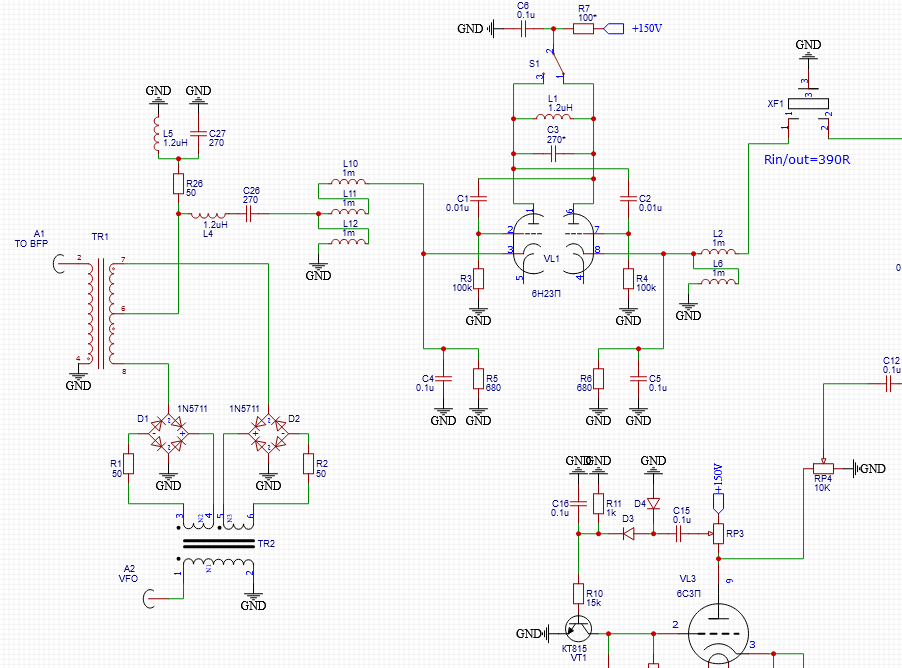Select the RP4 10K potentiometer
The width and height of the screenshot is (902, 668).
[x=822, y=468]
